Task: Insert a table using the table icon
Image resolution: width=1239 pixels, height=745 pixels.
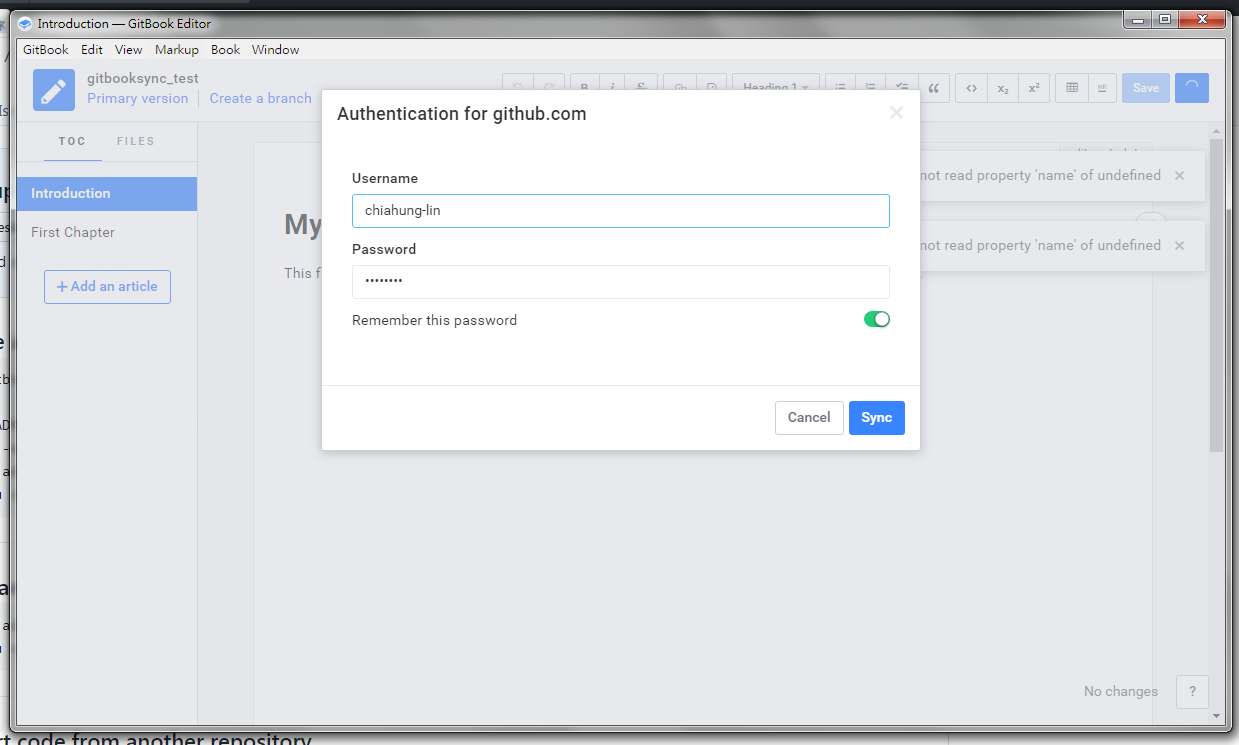Action: point(1072,88)
